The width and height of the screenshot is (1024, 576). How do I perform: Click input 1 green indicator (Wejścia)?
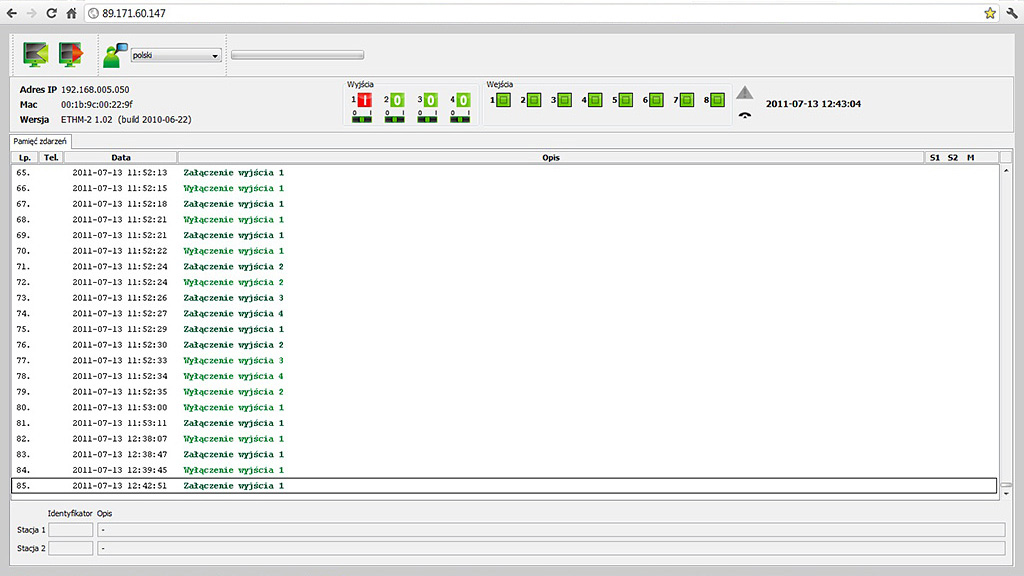click(504, 100)
